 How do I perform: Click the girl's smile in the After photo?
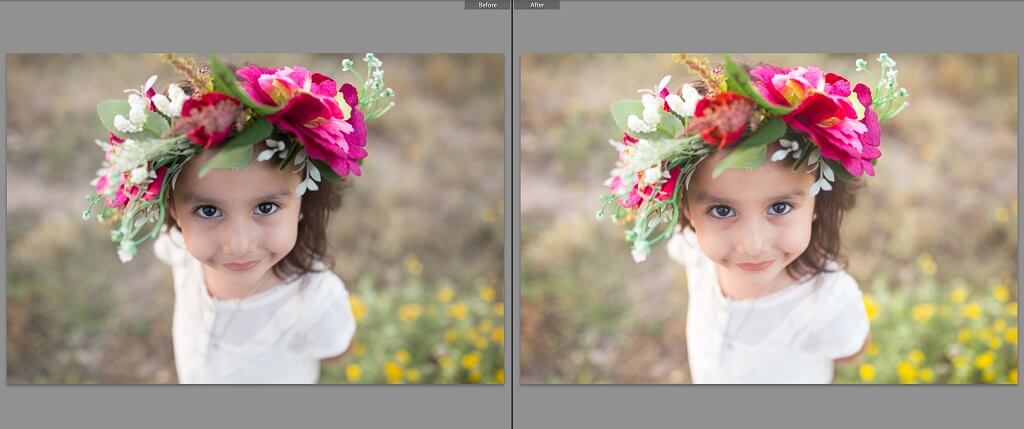tap(754, 265)
